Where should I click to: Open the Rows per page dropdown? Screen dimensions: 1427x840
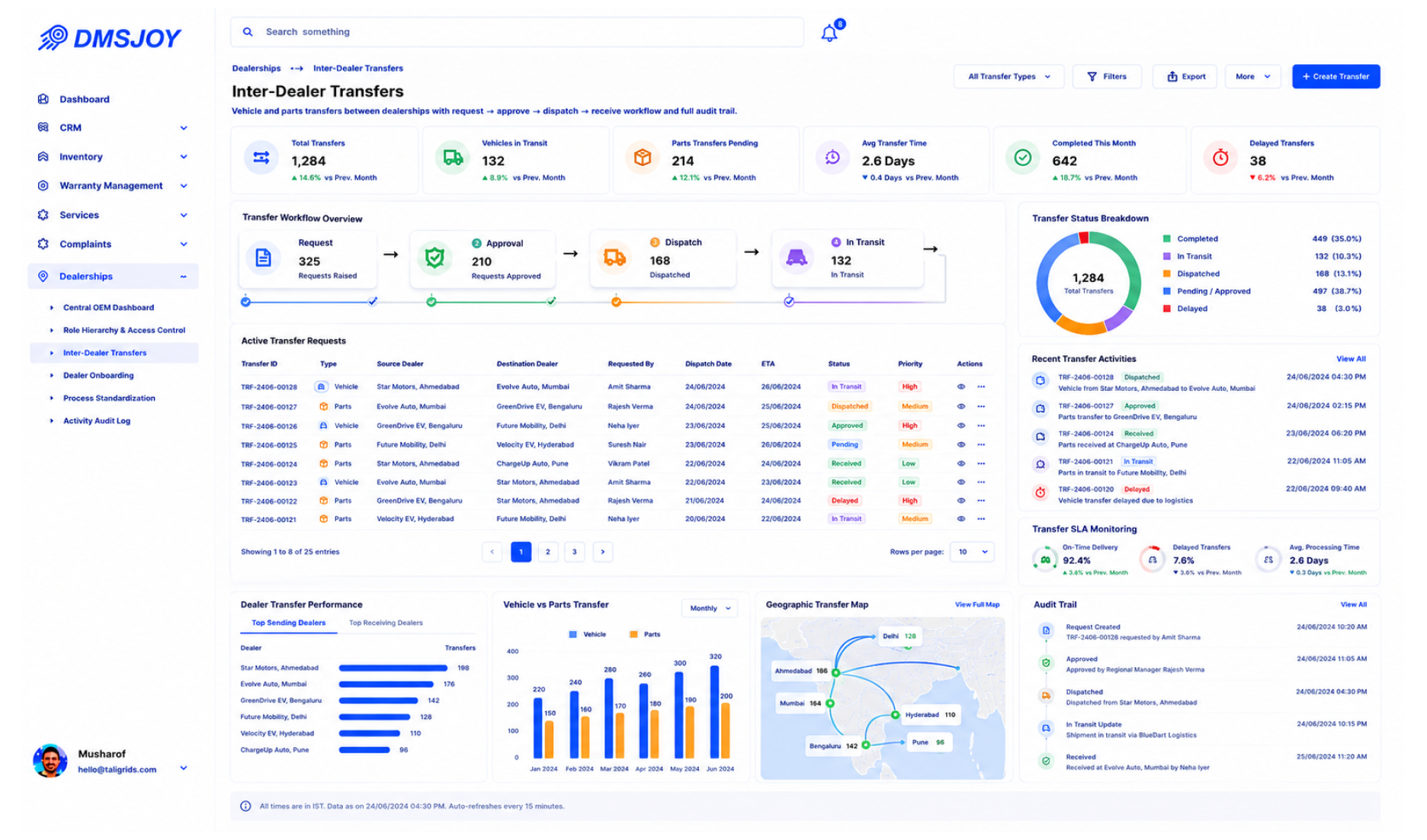click(972, 552)
